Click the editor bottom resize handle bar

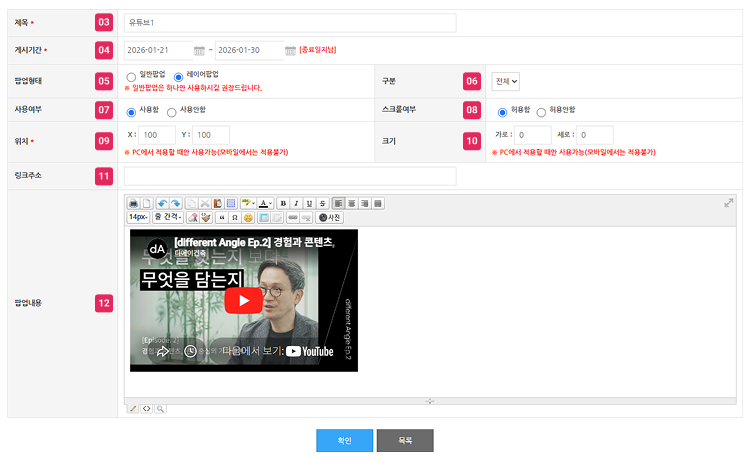click(430, 401)
